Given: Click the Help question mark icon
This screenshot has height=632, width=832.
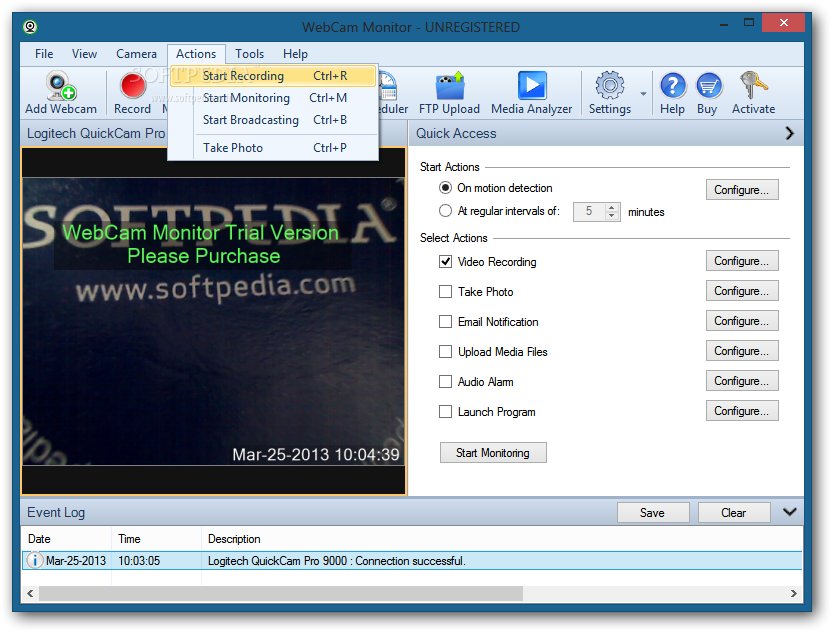Looking at the screenshot, I should [x=672, y=86].
